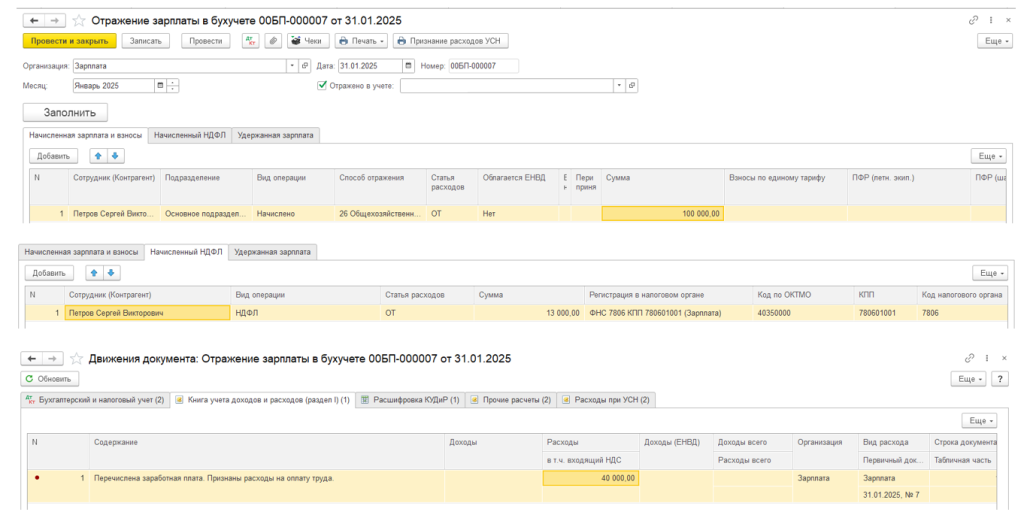Click Добавить above the НДФЛ table
The width and height of the screenshot is (1024, 515).
click(x=50, y=273)
